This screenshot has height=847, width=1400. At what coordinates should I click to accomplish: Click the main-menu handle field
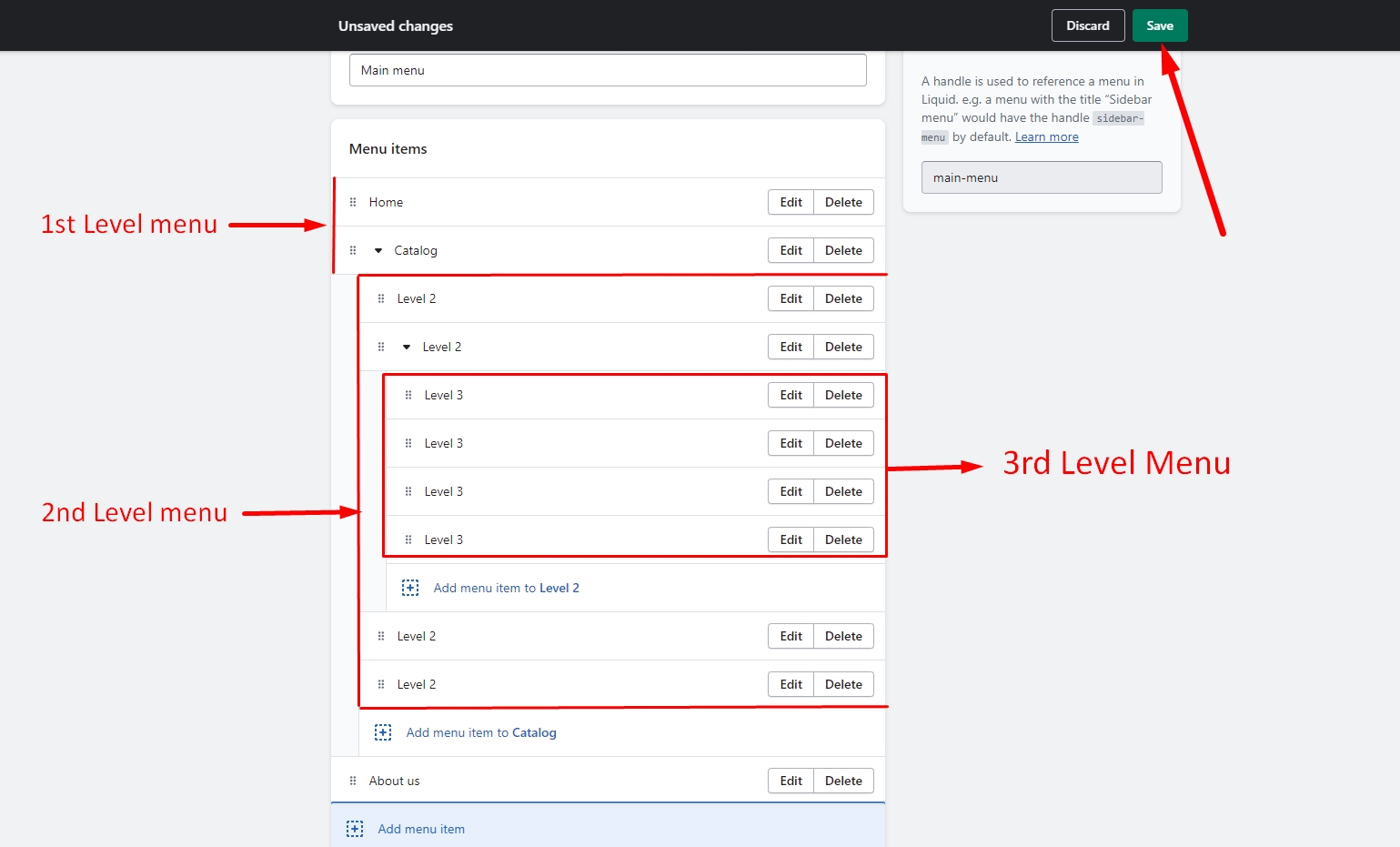click(1042, 177)
